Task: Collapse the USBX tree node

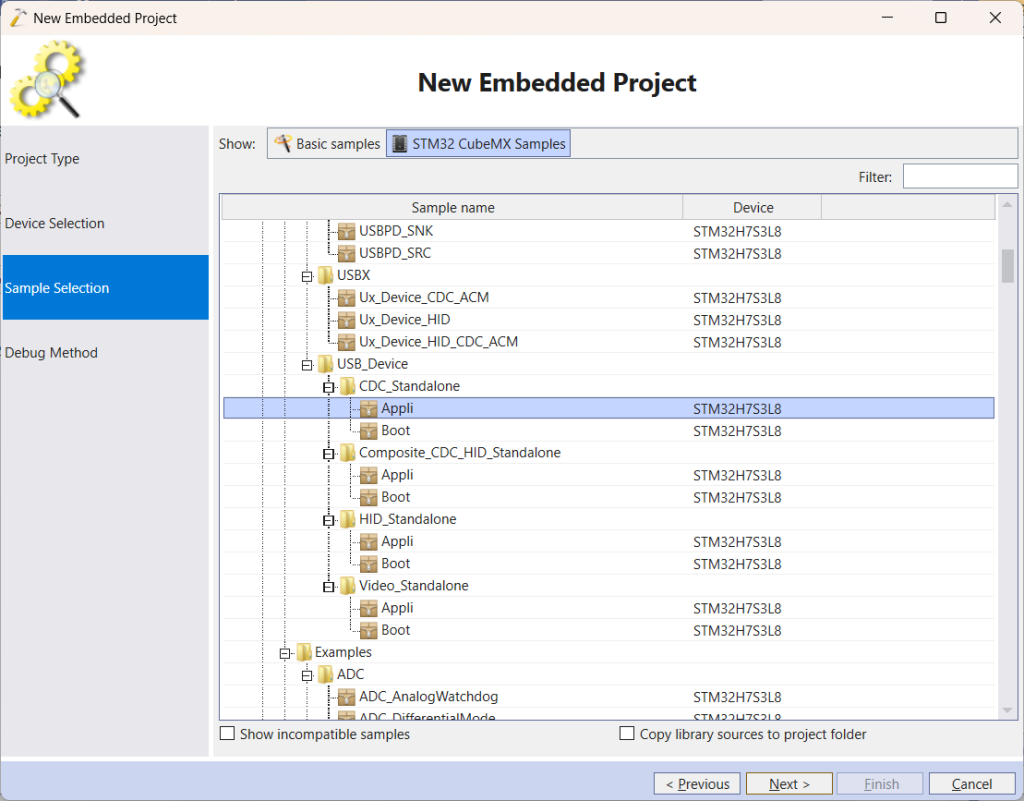Action: pos(306,275)
